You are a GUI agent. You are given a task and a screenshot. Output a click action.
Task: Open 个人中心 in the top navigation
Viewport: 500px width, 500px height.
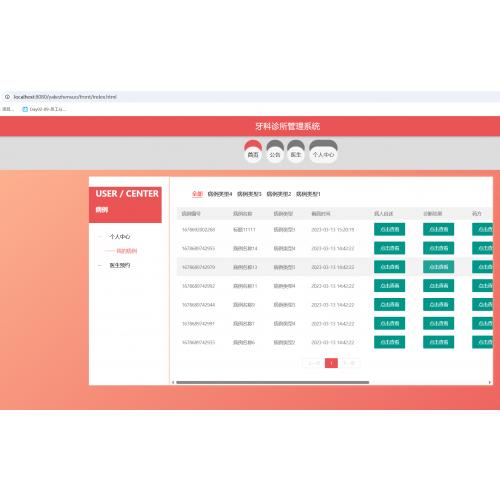[323, 155]
